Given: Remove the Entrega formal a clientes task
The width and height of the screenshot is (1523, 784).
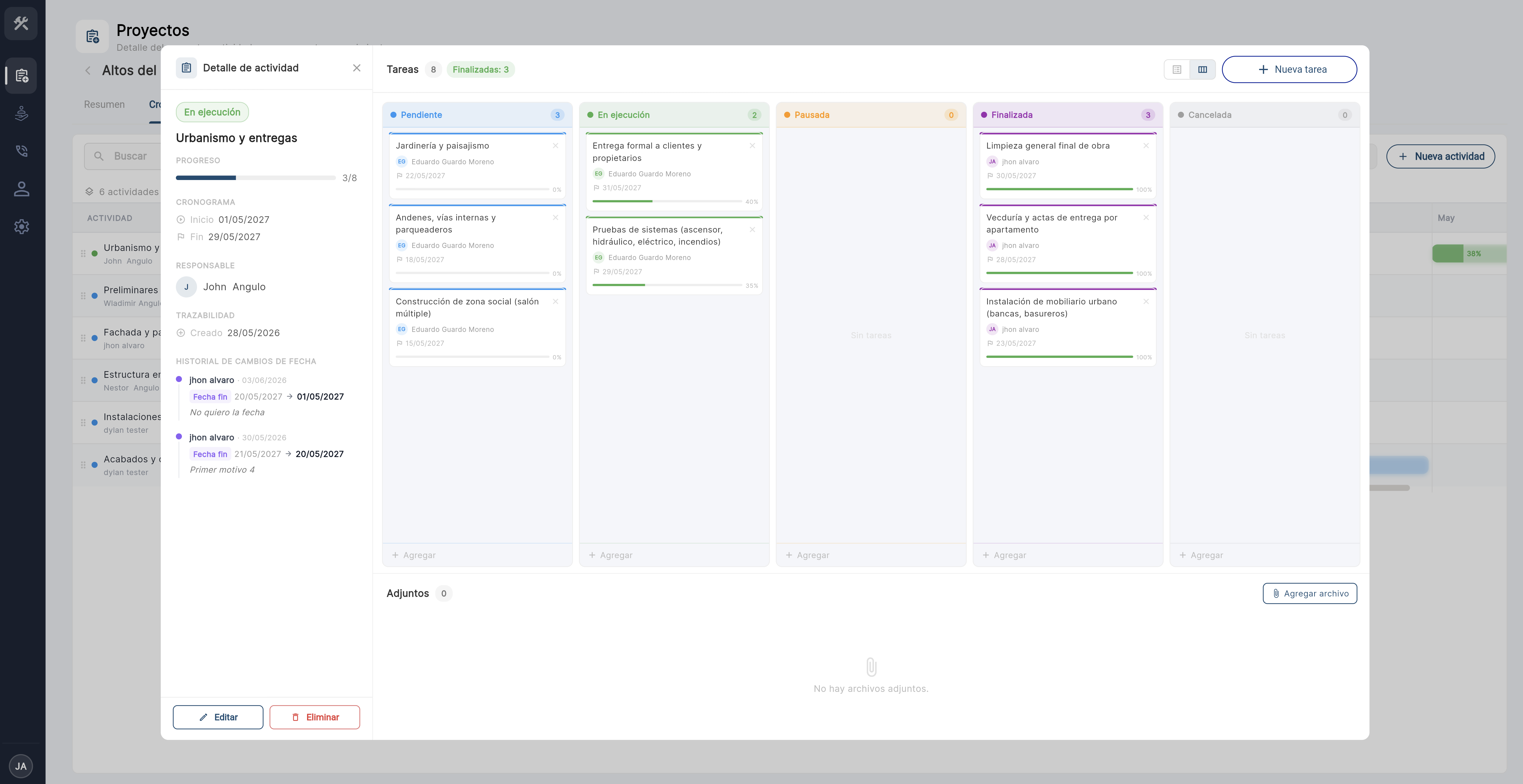Looking at the screenshot, I should [x=752, y=146].
